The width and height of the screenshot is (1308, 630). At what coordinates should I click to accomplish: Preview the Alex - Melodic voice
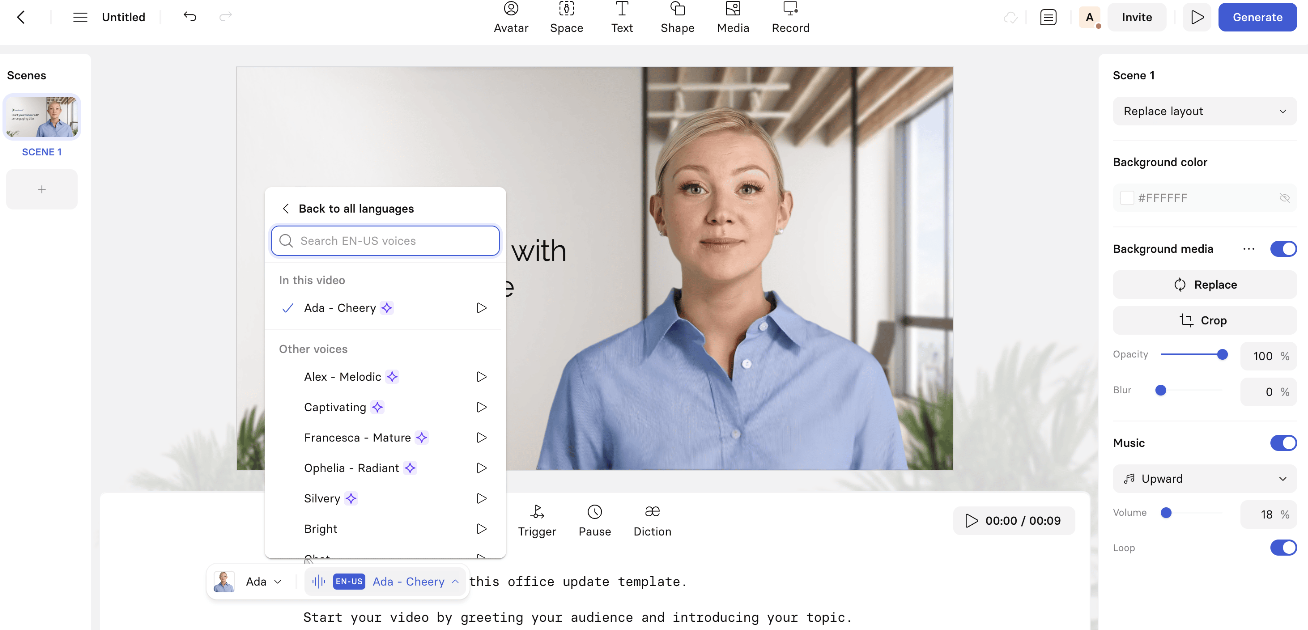pyautogui.click(x=481, y=377)
